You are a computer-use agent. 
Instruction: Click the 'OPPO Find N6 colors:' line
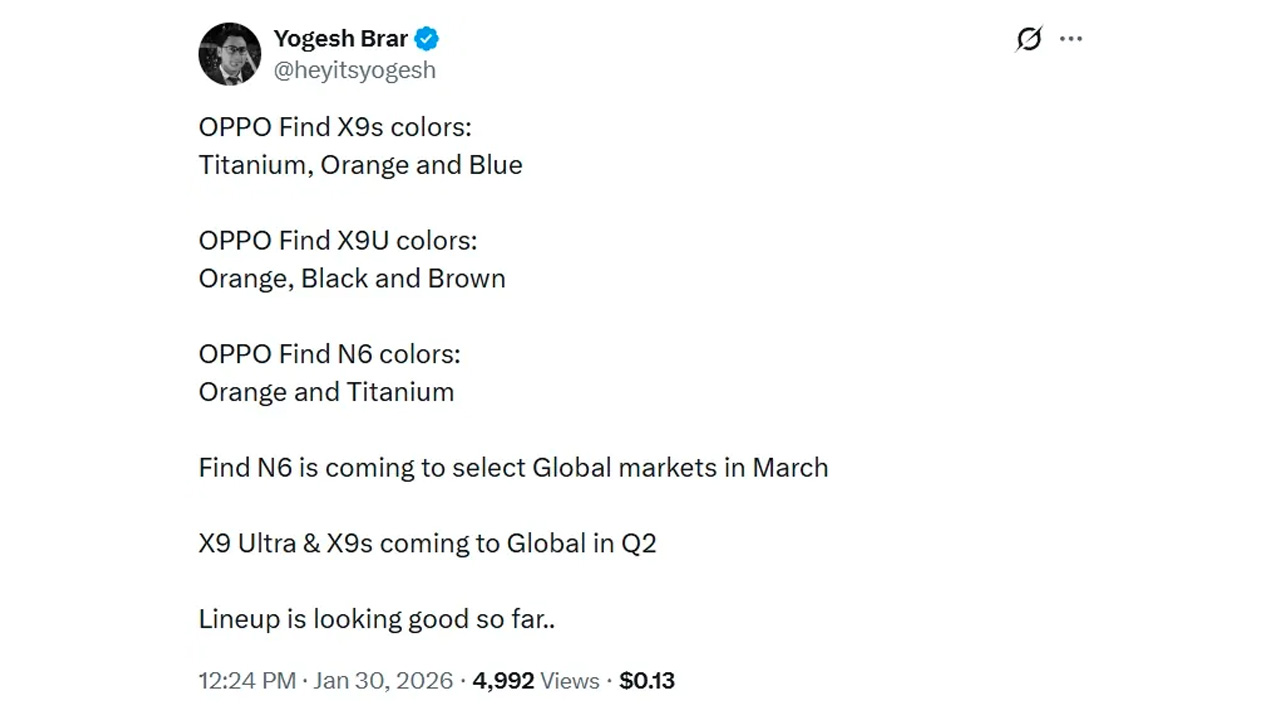tap(329, 354)
